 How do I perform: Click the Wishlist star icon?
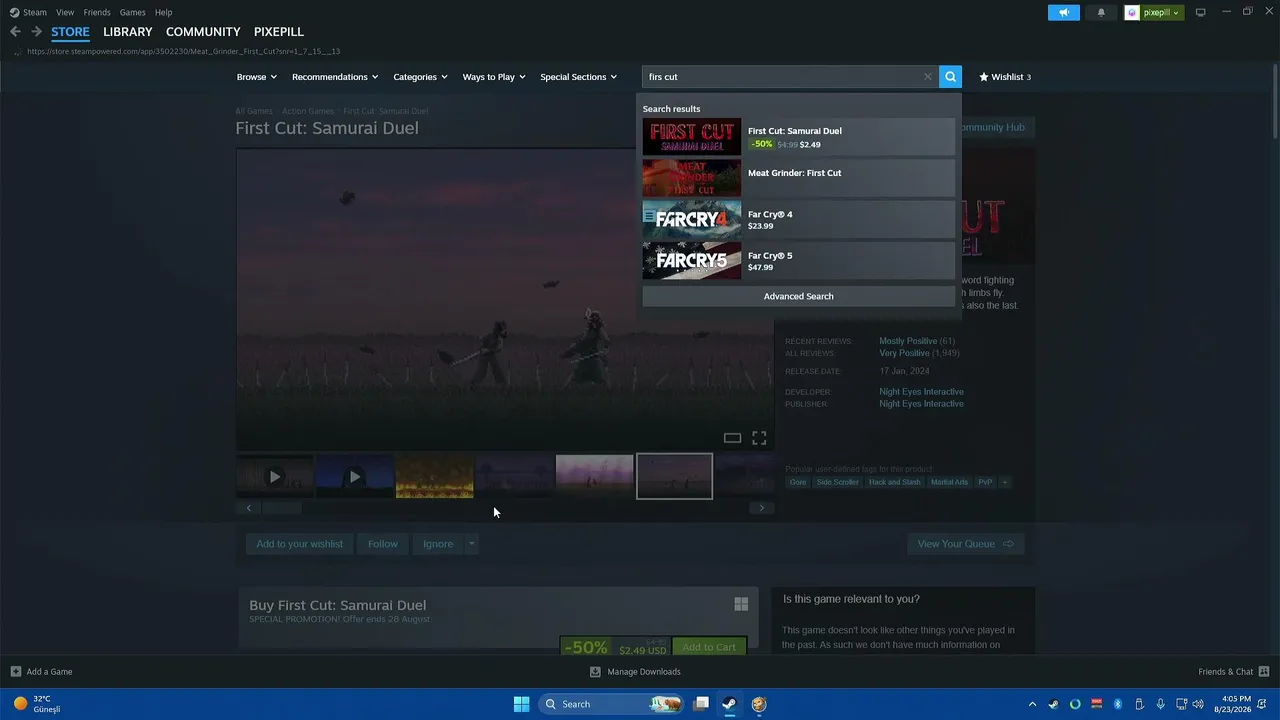(x=984, y=77)
